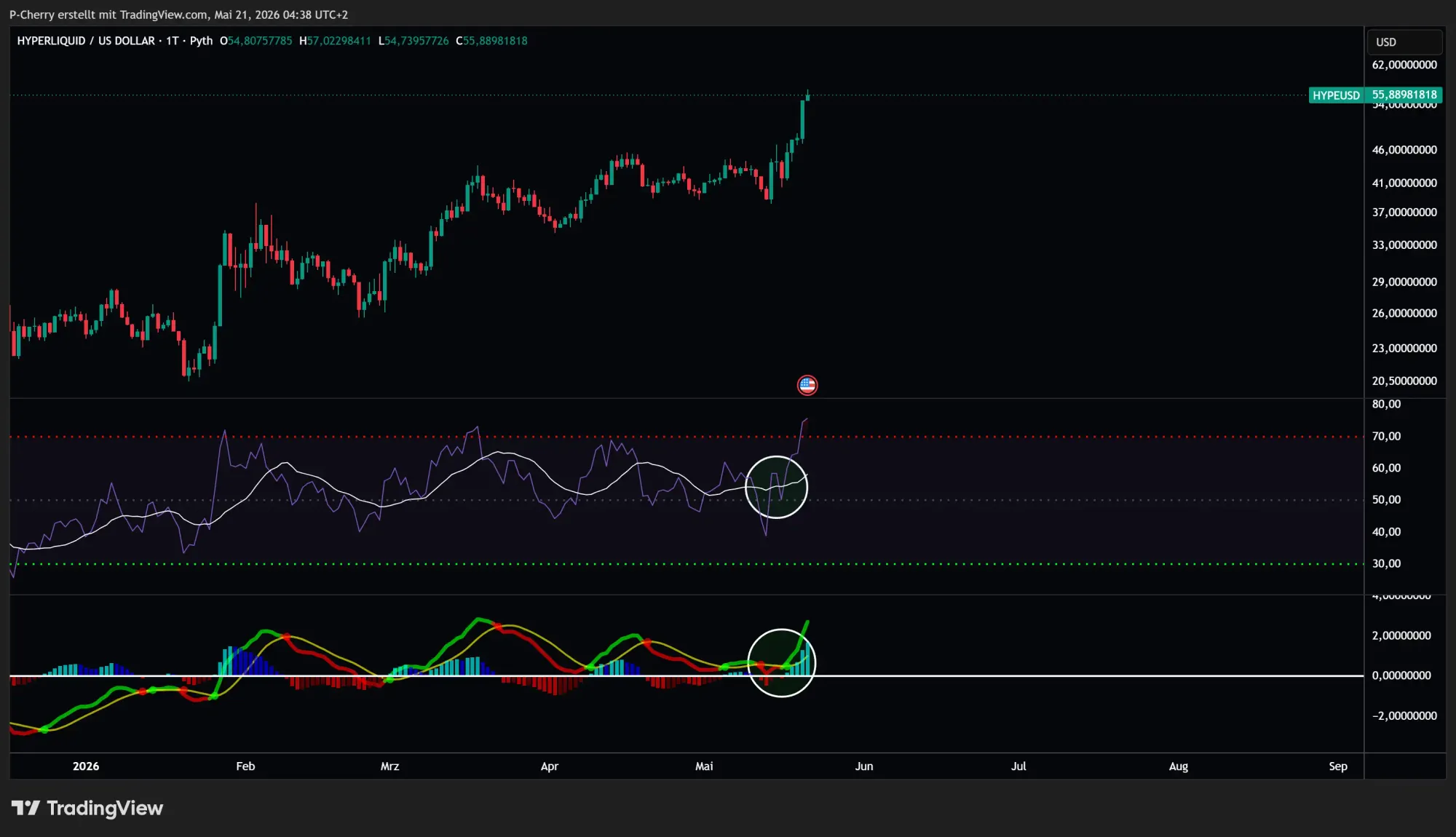Click the 33,00000000 price axis label

point(1404,245)
